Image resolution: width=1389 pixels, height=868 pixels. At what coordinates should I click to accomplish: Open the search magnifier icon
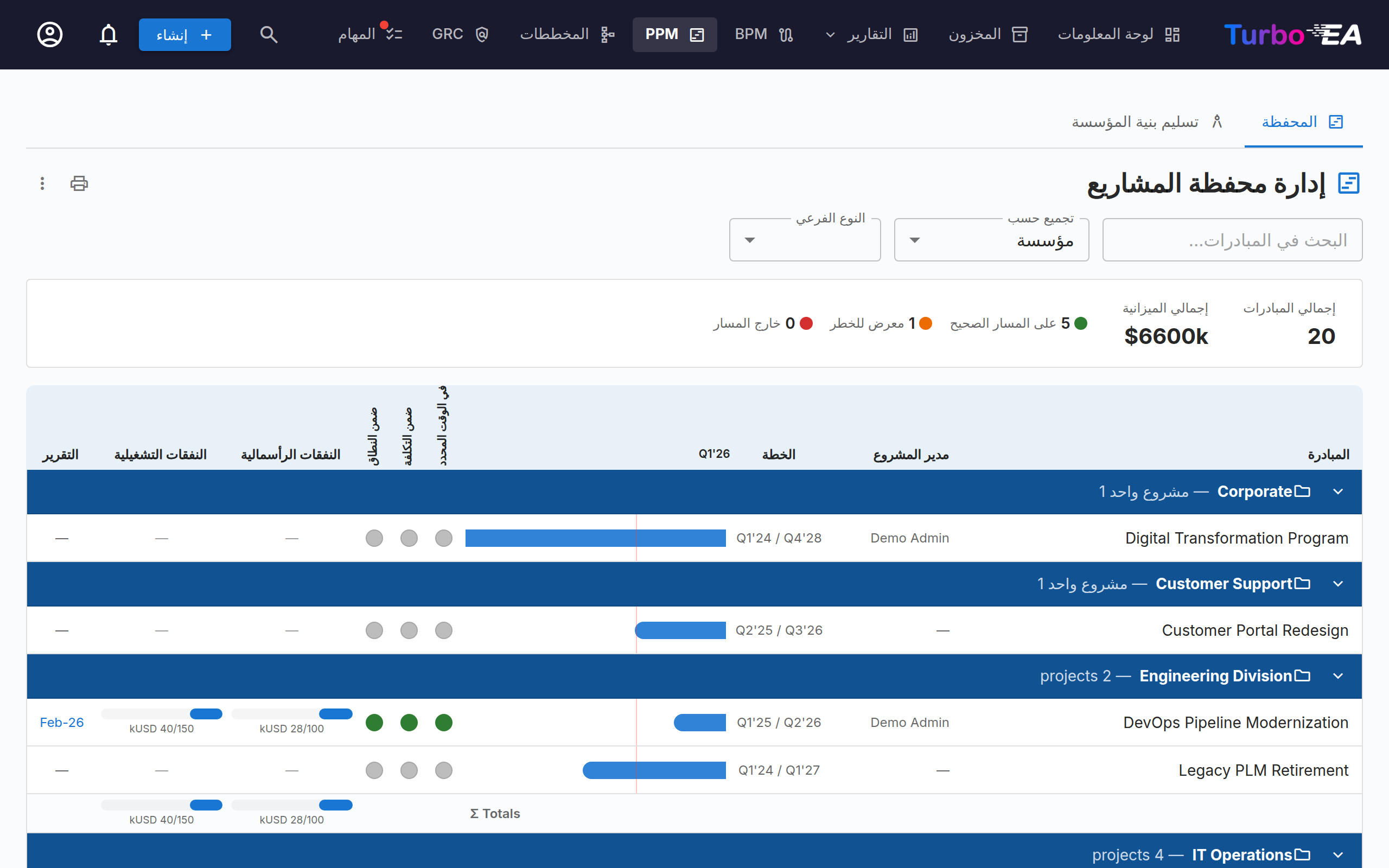[269, 34]
